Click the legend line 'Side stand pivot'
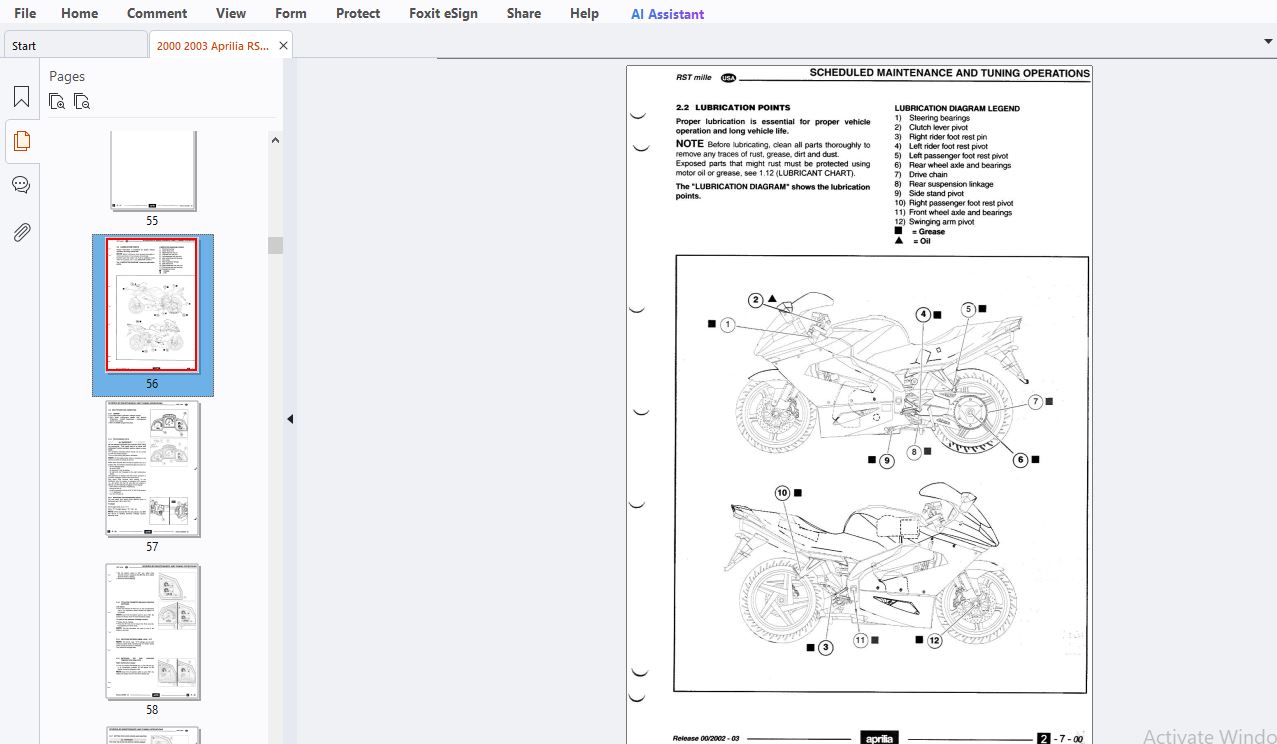Viewport: 1277px width, 744px height. 936,194
